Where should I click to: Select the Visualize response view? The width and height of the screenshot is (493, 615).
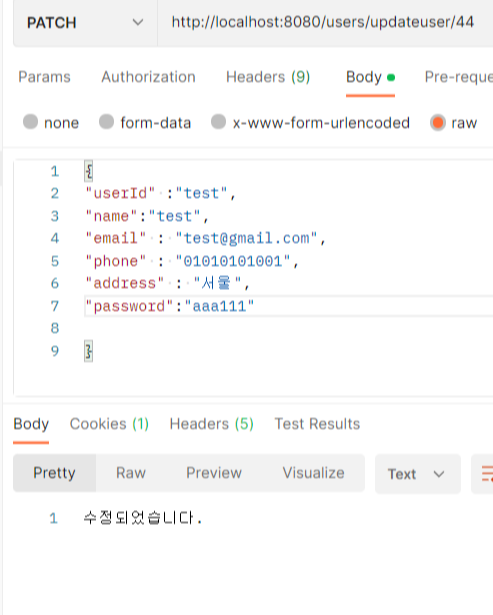pyautogui.click(x=313, y=473)
